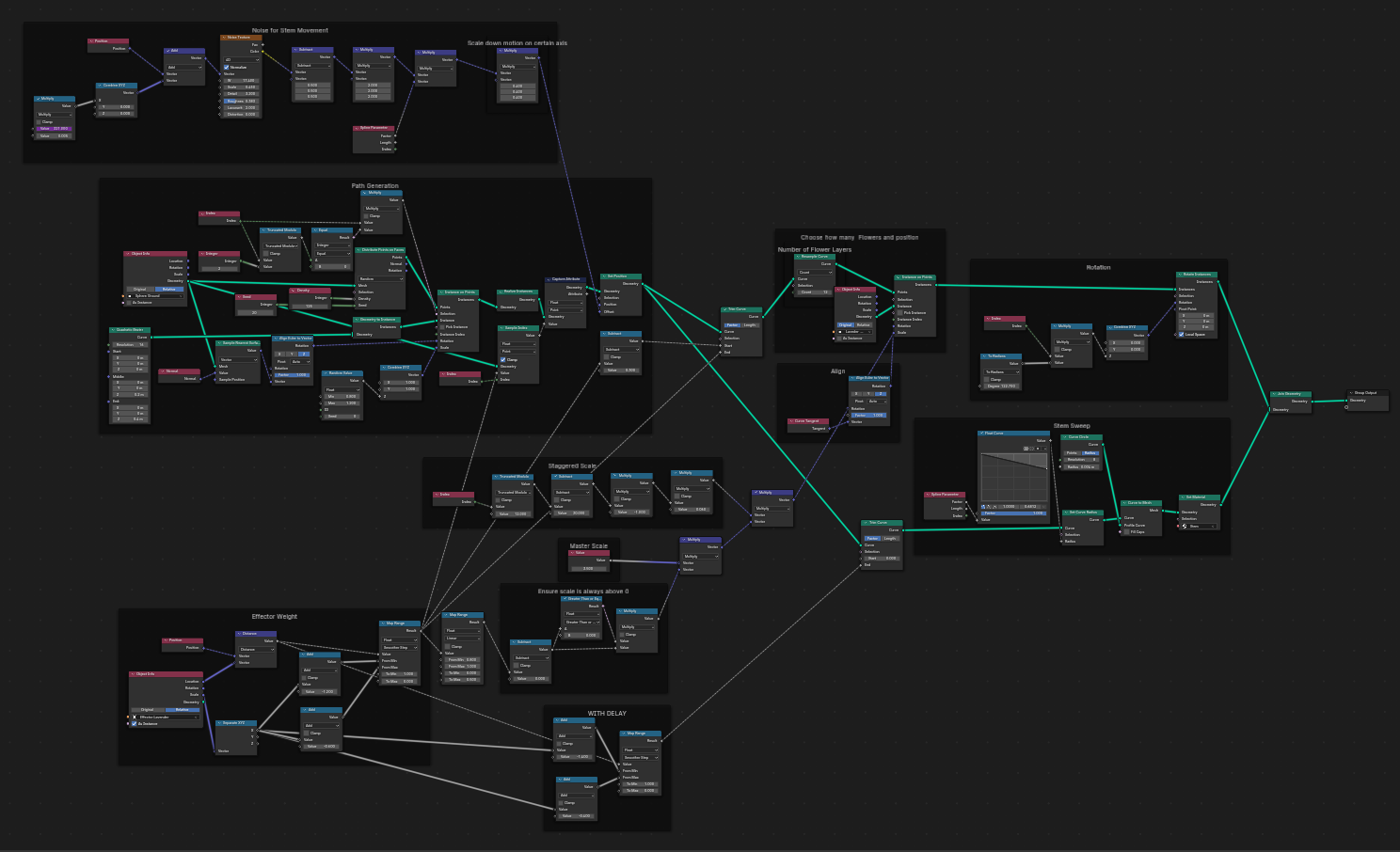This screenshot has height=852, width=1400.
Task: Click Original button in Sphere Ground Object Info
Action: click(140, 289)
